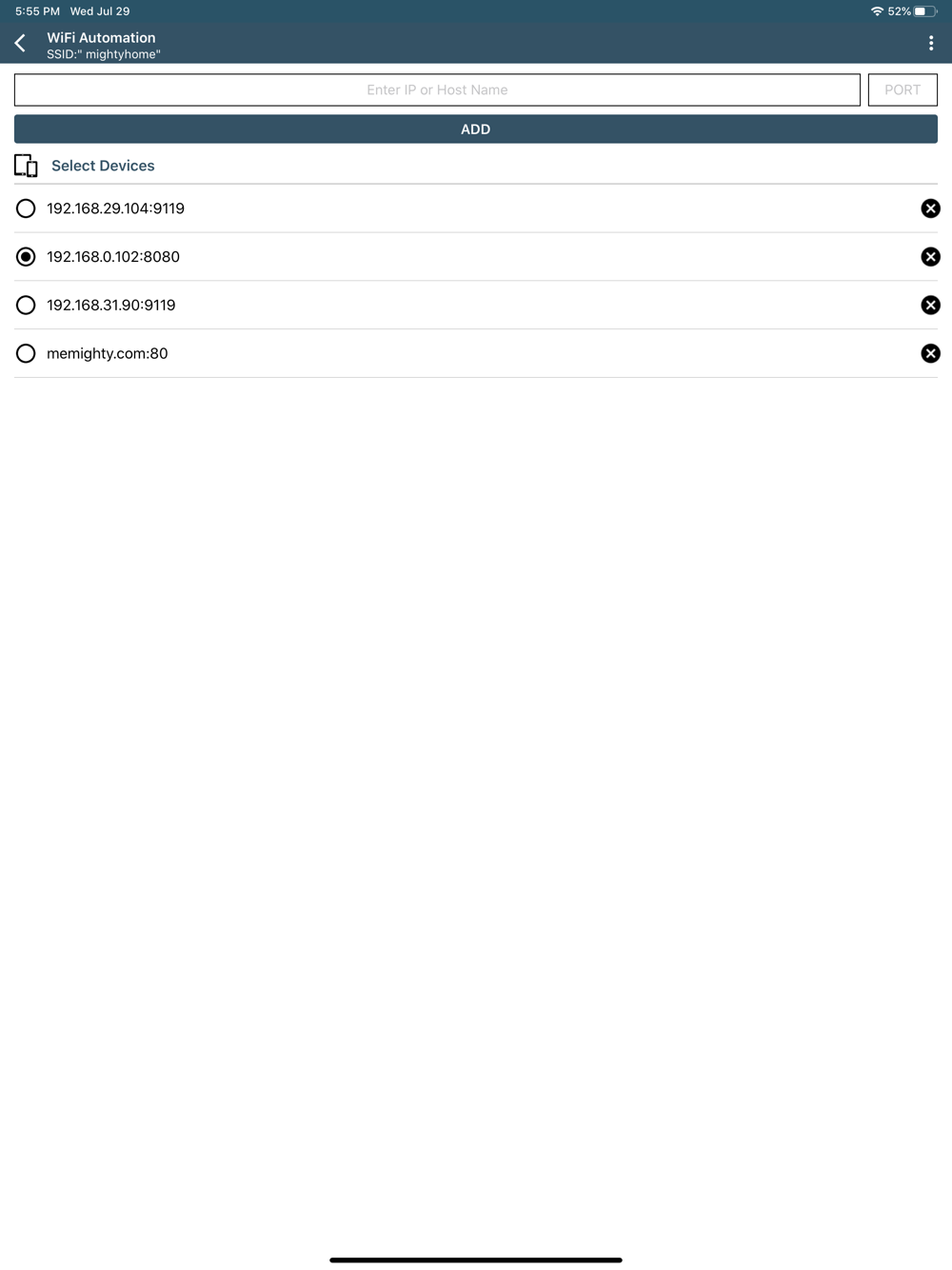
Task: Remove device 192.168.31.90:9119
Action: coord(930,305)
